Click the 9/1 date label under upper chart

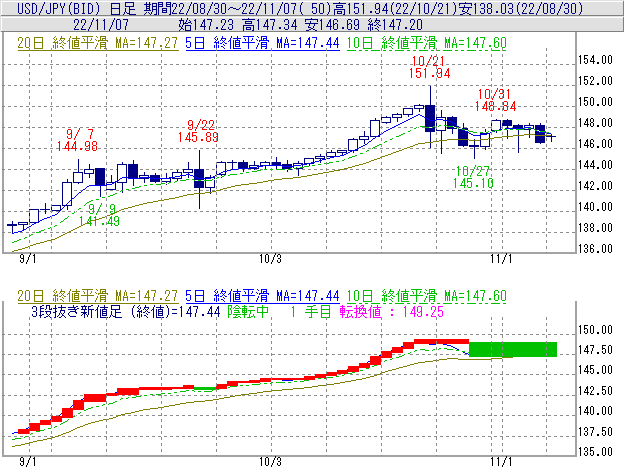(27, 259)
